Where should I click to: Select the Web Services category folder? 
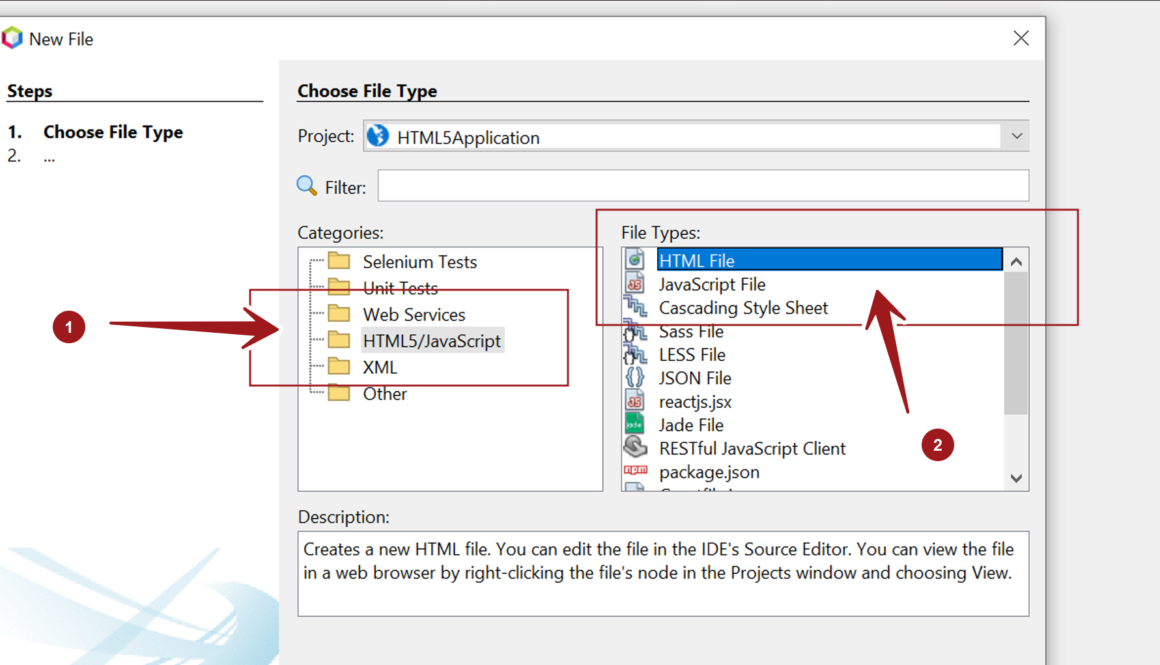click(413, 315)
